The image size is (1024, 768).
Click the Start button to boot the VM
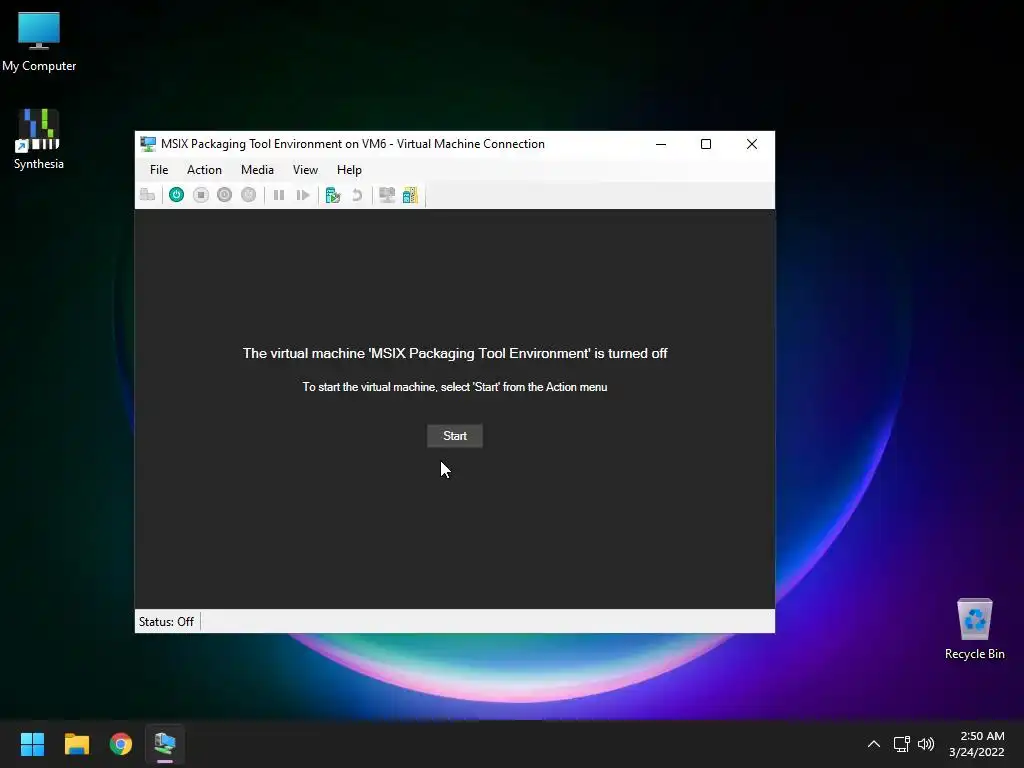click(455, 436)
